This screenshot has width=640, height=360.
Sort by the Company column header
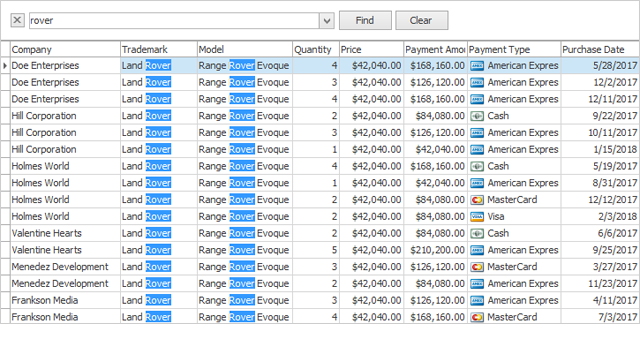65,49
